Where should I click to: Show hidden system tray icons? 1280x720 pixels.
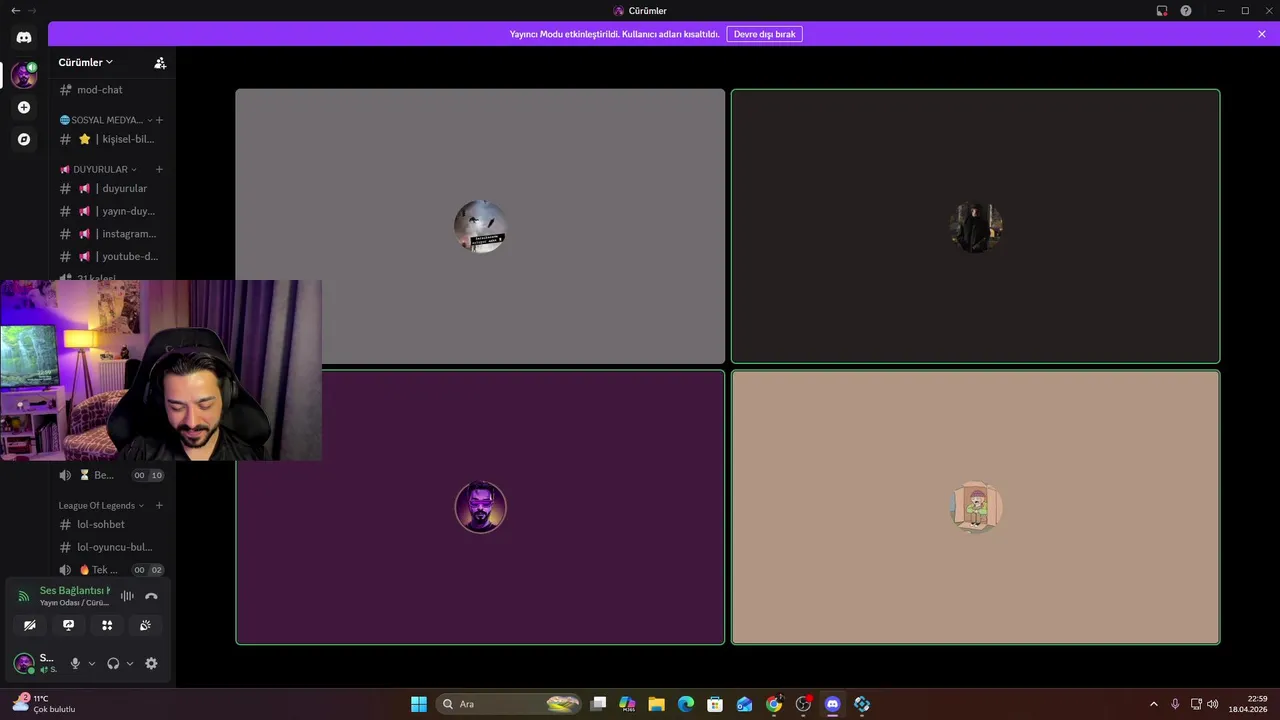coord(1153,704)
